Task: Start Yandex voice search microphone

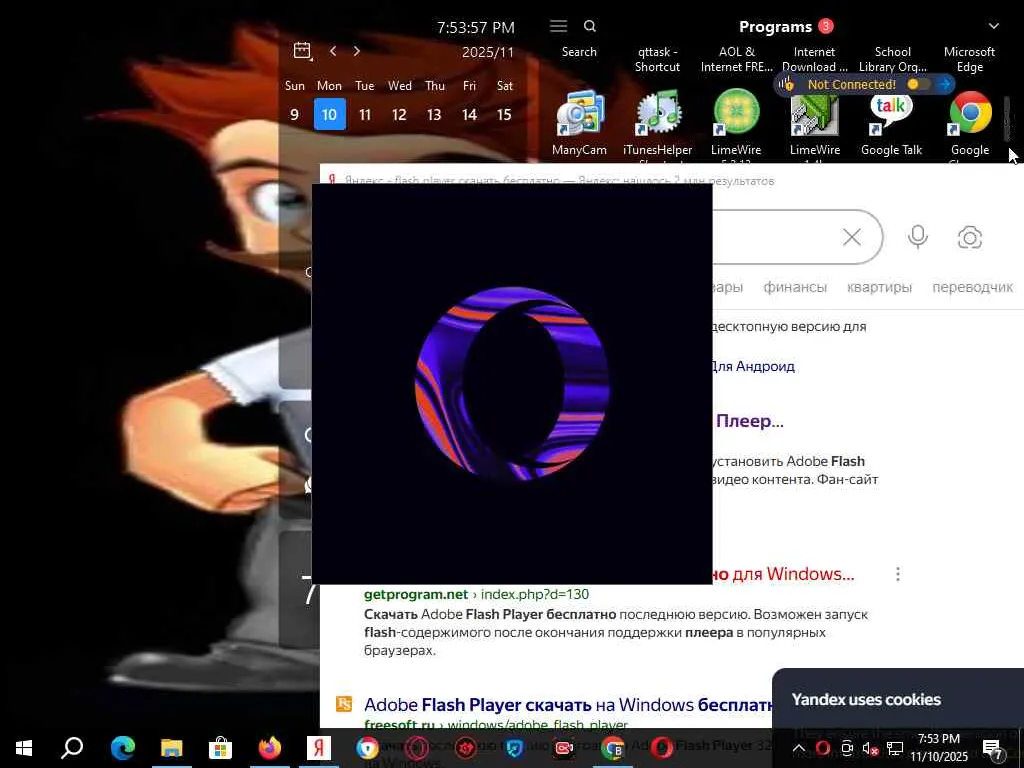Action: 918,237
